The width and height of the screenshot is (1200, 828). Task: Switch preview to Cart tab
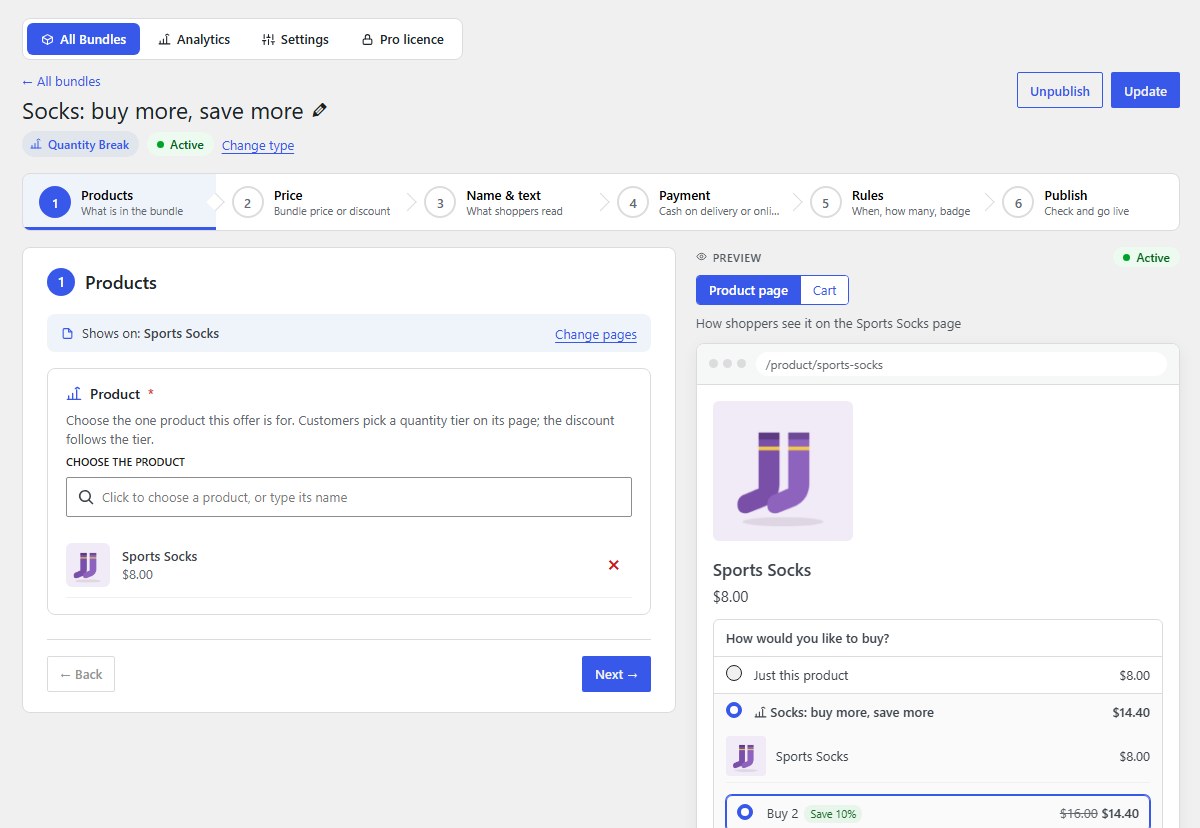825,290
